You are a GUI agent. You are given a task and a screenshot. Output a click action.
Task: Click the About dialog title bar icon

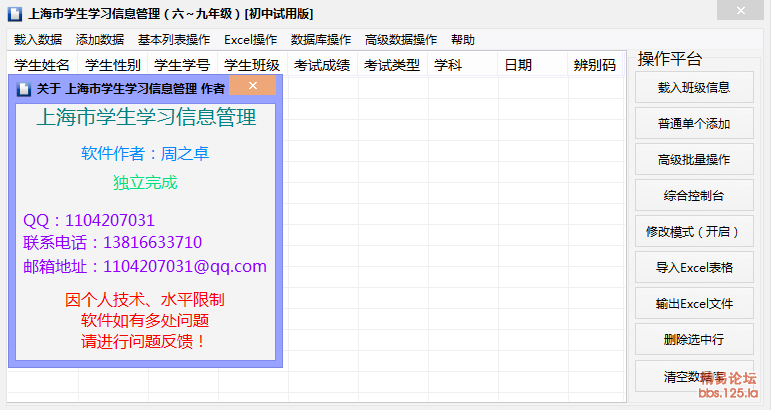(x=24, y=89)
